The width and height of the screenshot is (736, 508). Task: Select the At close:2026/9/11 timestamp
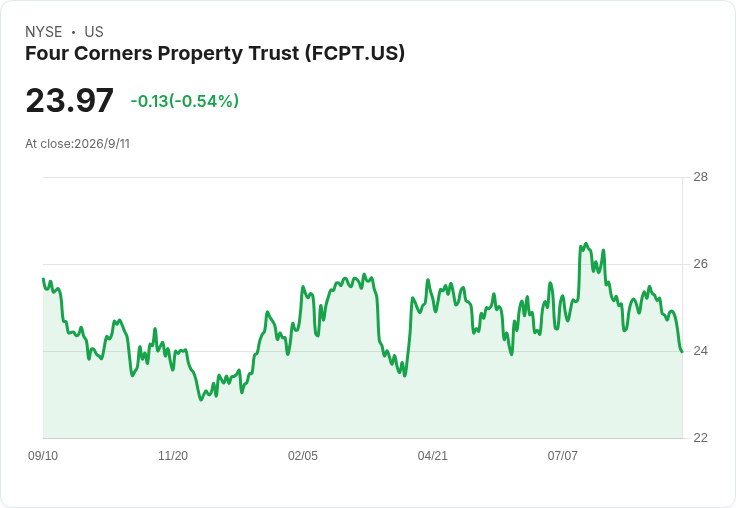(x=77, y=144)
